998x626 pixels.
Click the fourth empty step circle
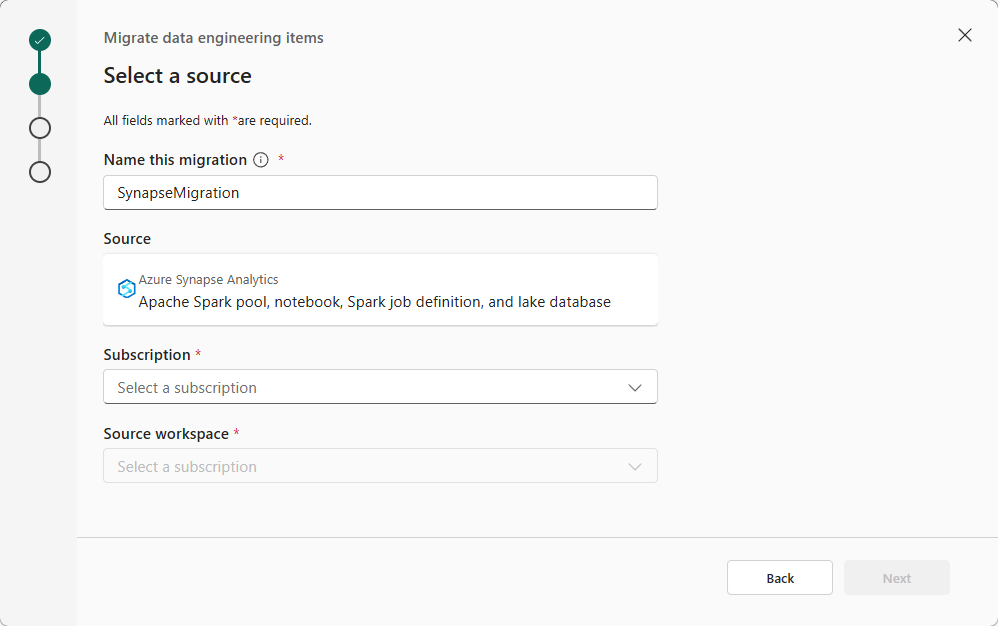click(x=39, y=172)
